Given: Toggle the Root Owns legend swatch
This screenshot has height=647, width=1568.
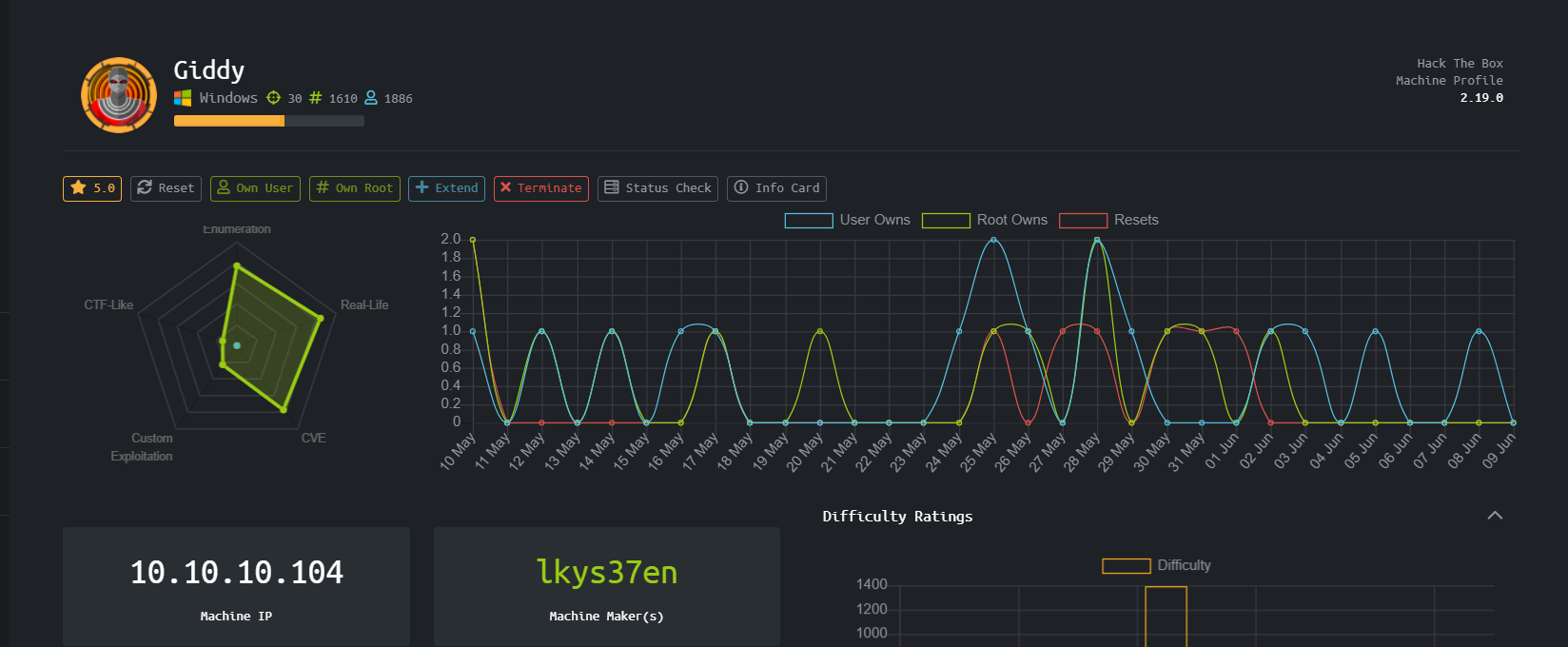Looking at the screenshot, I should (946, 221).
